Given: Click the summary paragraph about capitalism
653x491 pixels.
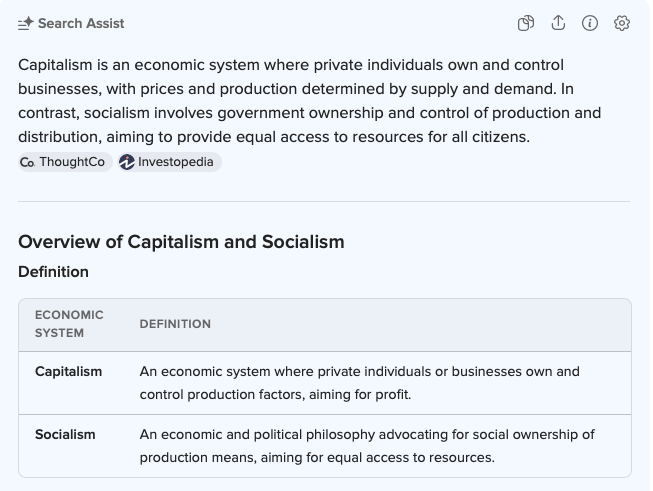Looking at the screenshot, I should [x=310, y=100].
